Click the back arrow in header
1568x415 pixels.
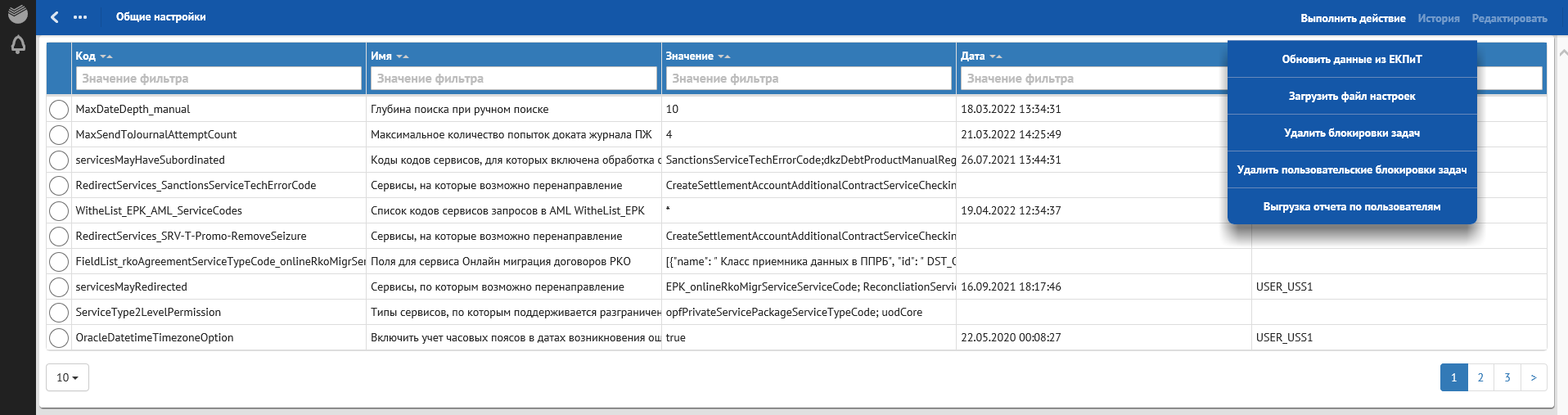tap(55, 17)
